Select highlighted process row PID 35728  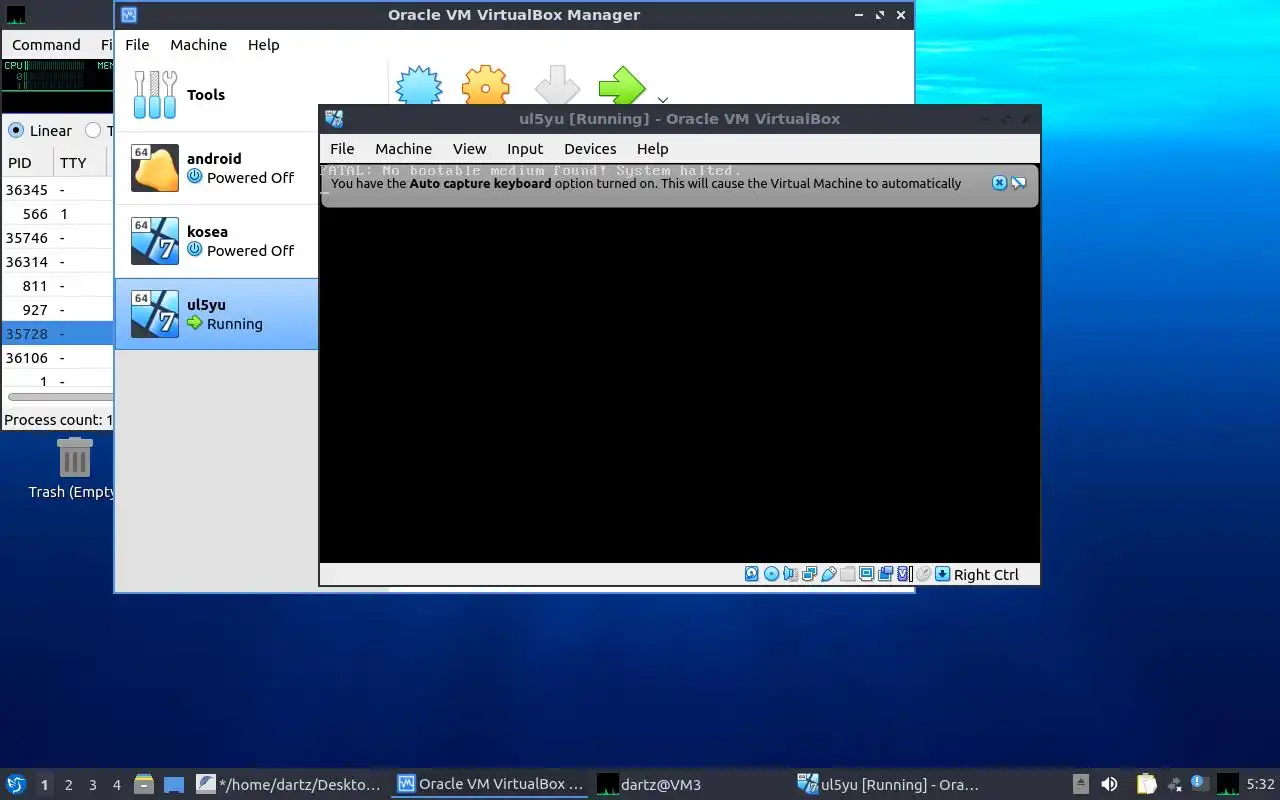(x=58, y=334)
